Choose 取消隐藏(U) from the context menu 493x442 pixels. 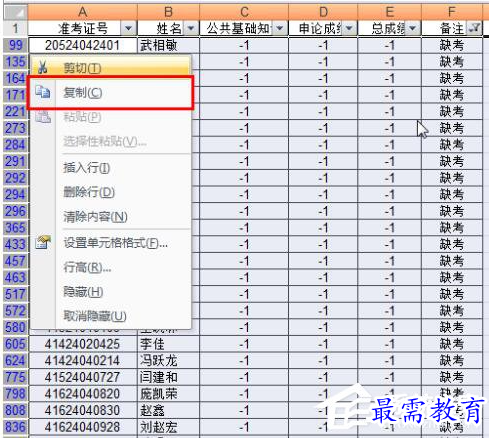coord(111,316)
